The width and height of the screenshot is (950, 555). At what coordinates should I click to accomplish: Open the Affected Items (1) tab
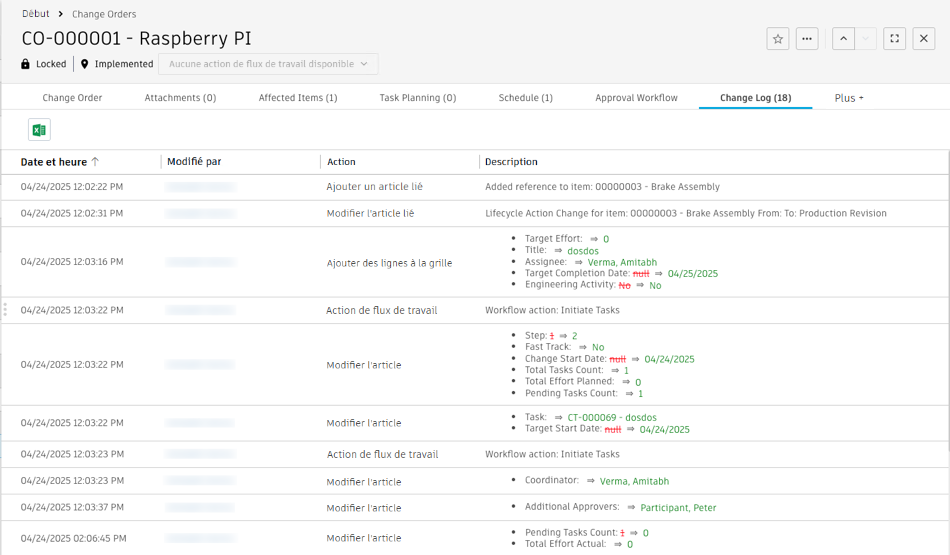click(x=298, y=98)
